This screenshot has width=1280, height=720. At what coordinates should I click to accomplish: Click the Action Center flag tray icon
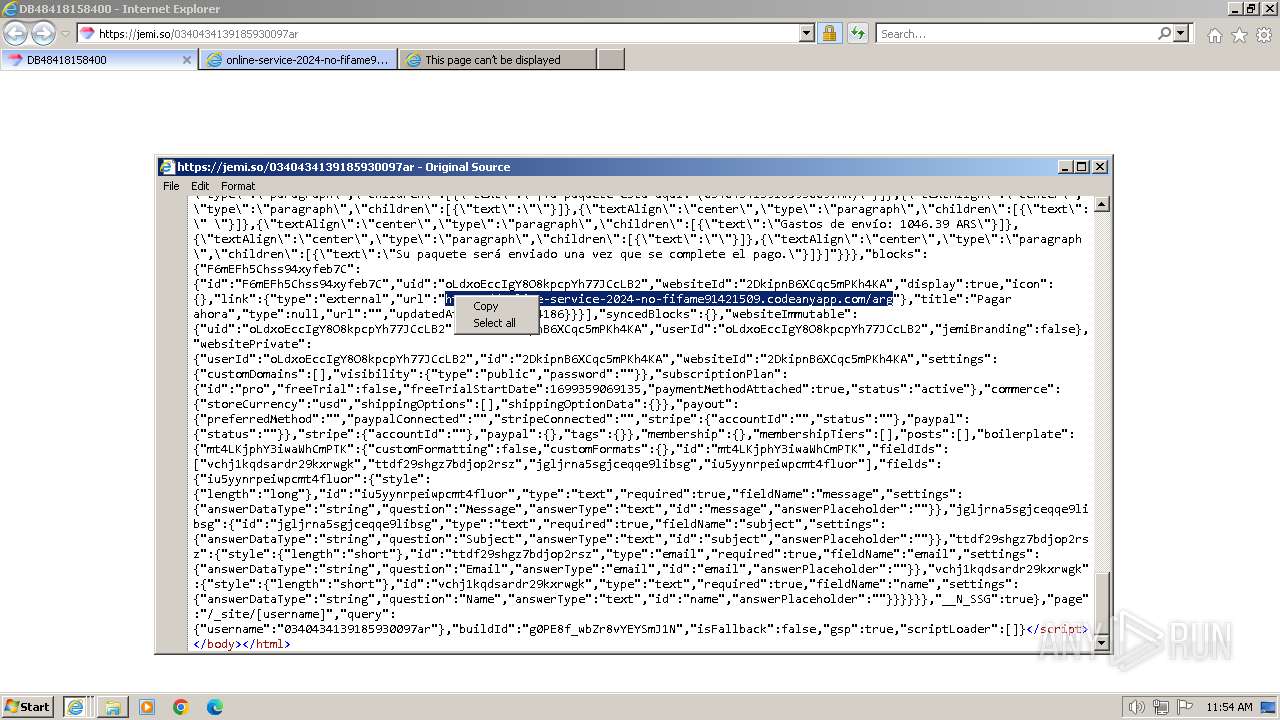tap(1185, 707)
